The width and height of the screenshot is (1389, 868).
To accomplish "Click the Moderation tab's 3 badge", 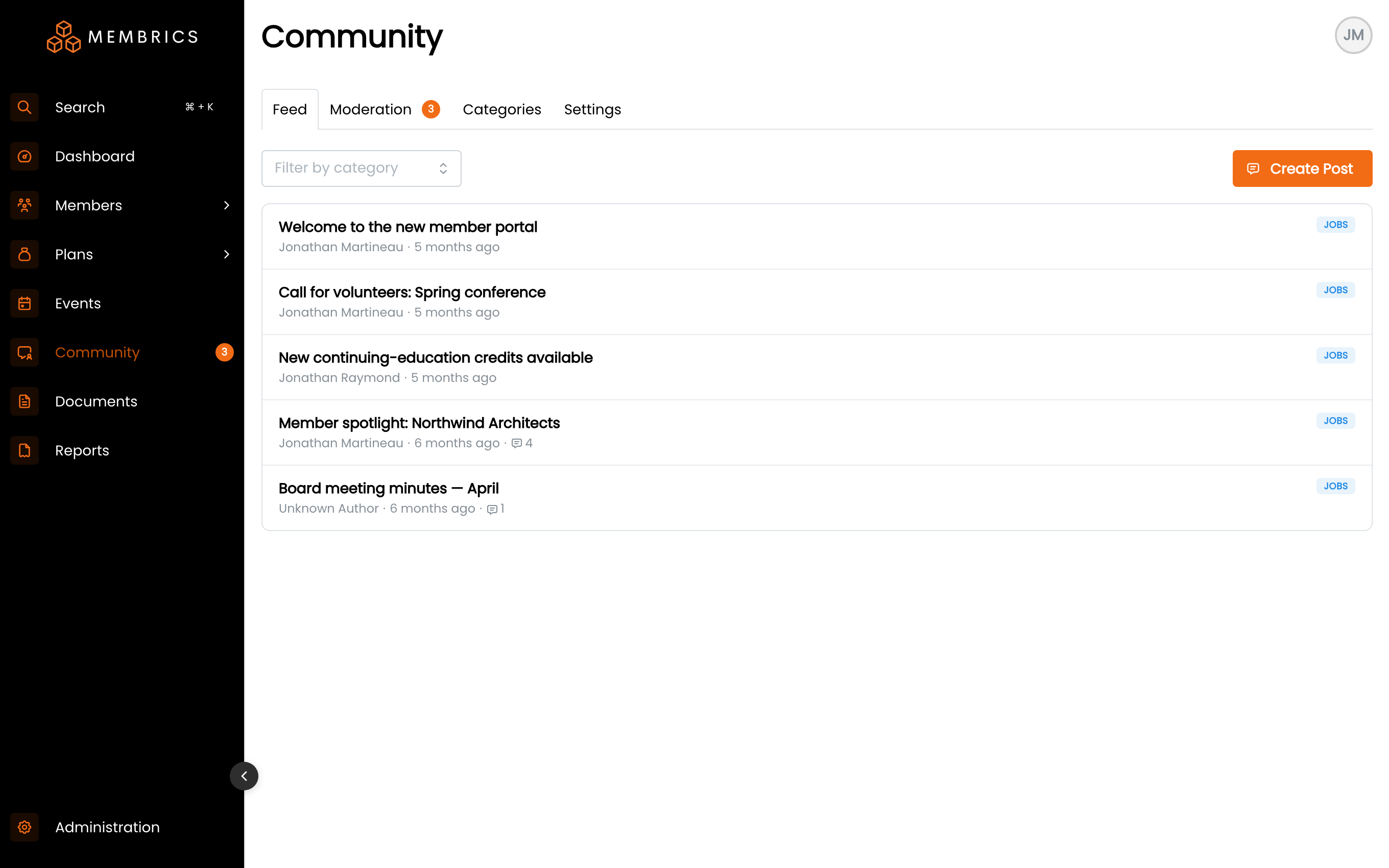I will point(430,109).
